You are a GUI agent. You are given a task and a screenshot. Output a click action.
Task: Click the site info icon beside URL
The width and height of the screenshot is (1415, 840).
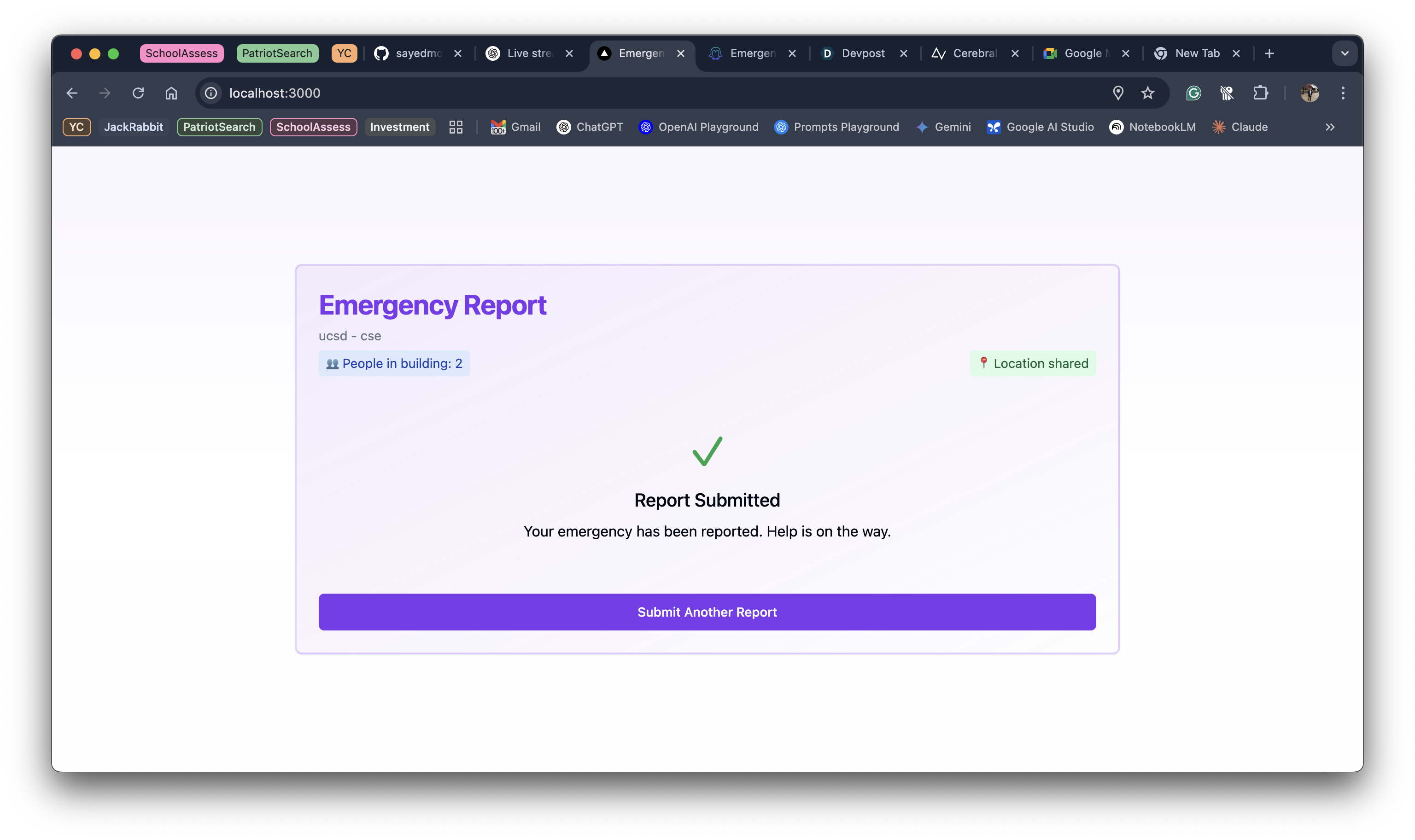[x=211, y=93]
